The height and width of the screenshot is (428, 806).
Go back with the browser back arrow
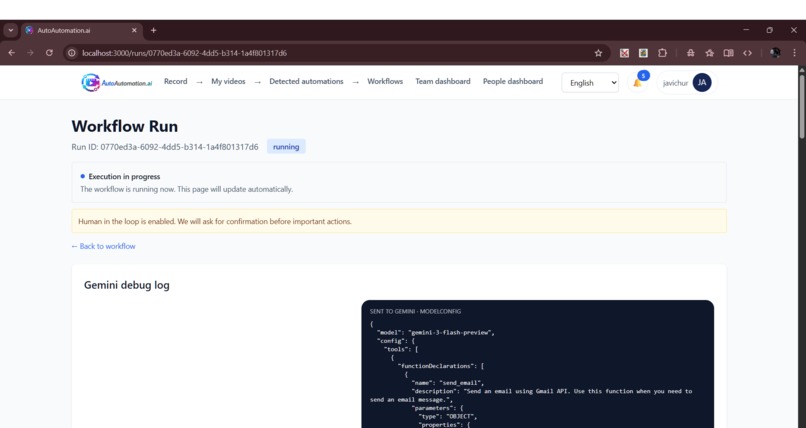pyautogui.click(x=11, y=53)
